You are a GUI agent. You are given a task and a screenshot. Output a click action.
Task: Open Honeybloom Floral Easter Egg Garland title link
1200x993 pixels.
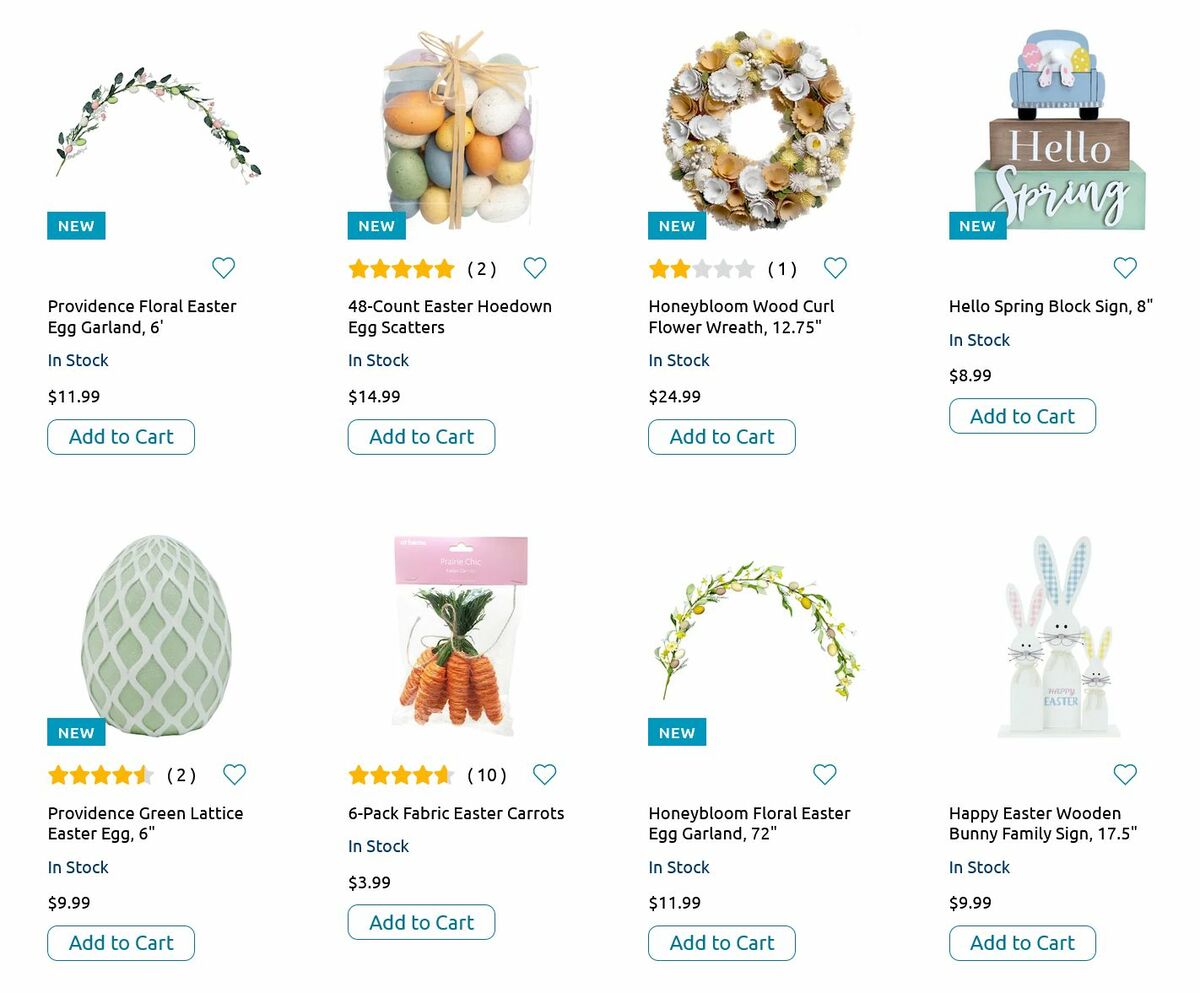[749, 823]
